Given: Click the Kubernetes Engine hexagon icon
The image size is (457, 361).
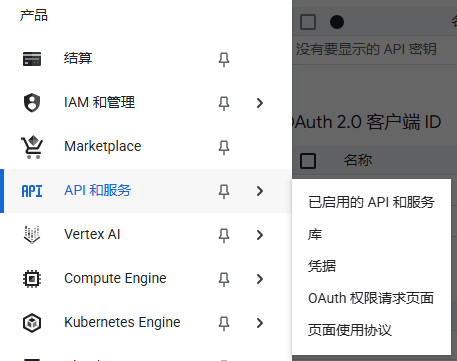Looking at the screenshot, I should [x=32, y=323].
